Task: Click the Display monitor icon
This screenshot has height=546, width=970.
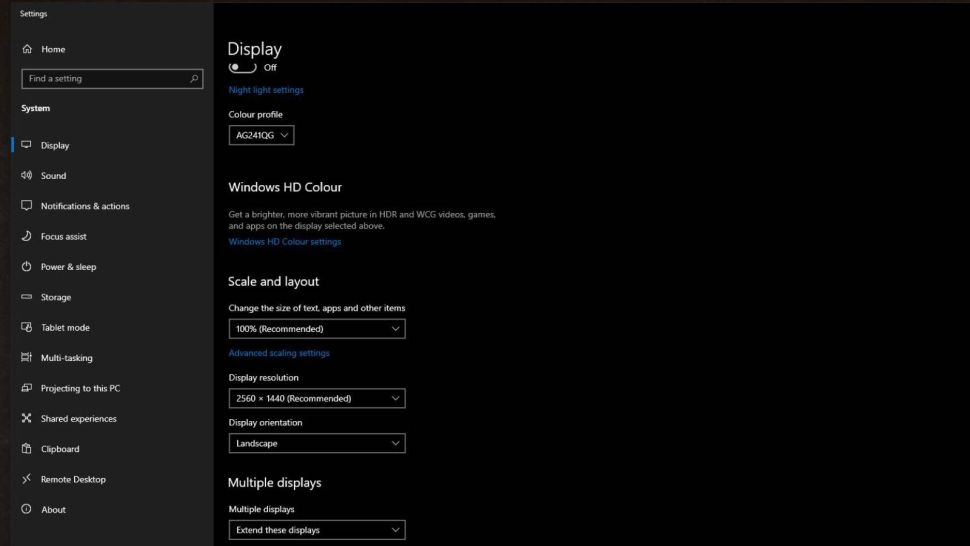Action: tap(27, 145)
